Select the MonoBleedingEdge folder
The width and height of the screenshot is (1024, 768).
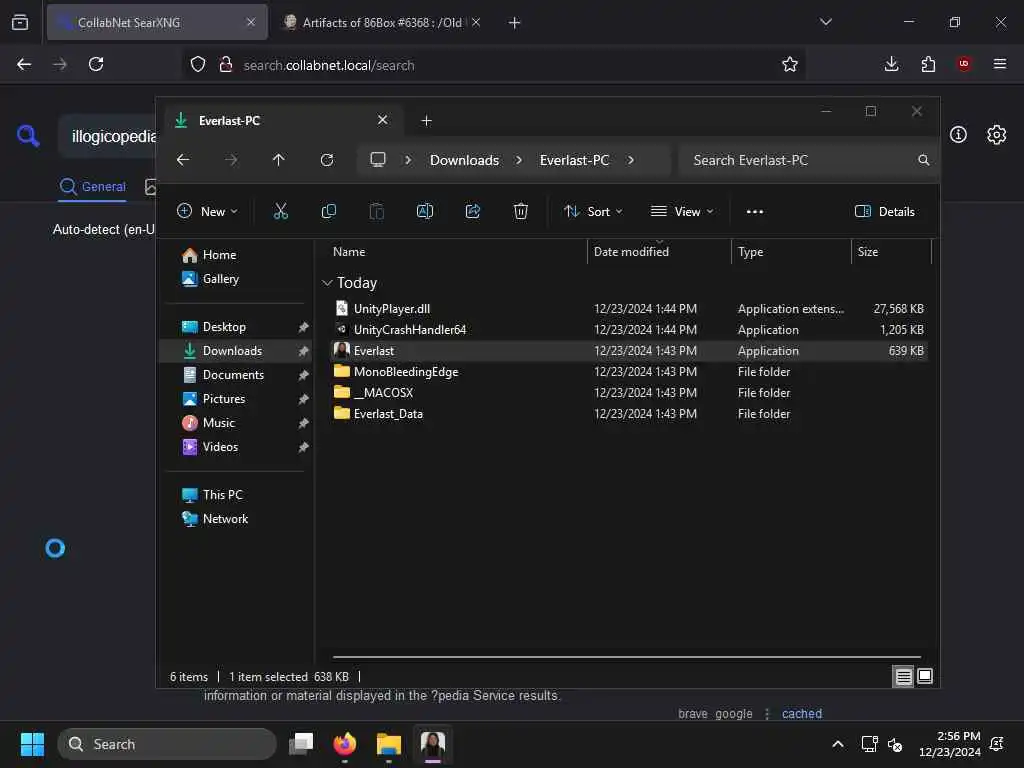click(x=628, y=372)
